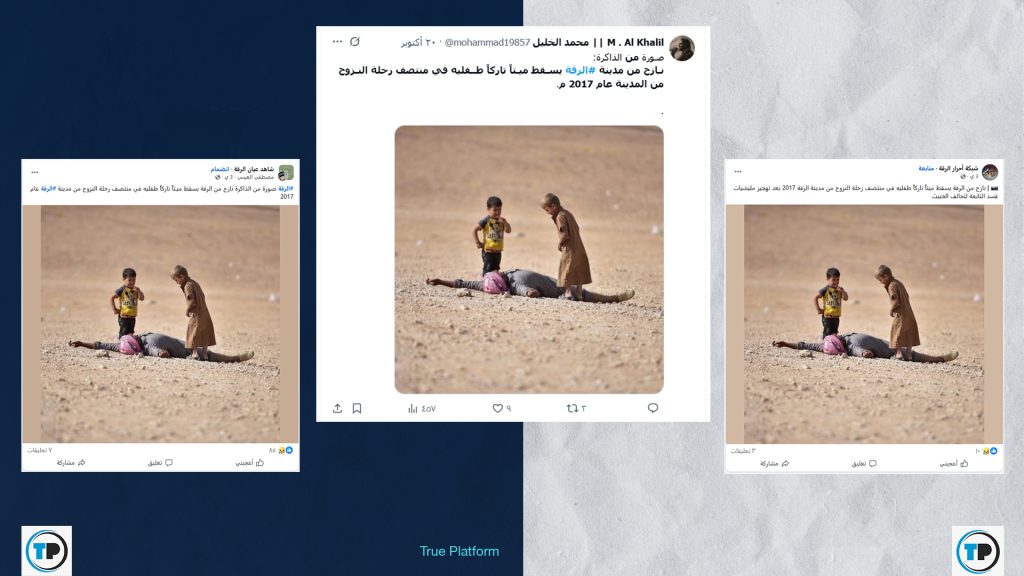Image resolution: width=1024 pixels, height=576 pixels.
Task: Click the TP logo at bottom left
Action: click(x=46, y=551)
